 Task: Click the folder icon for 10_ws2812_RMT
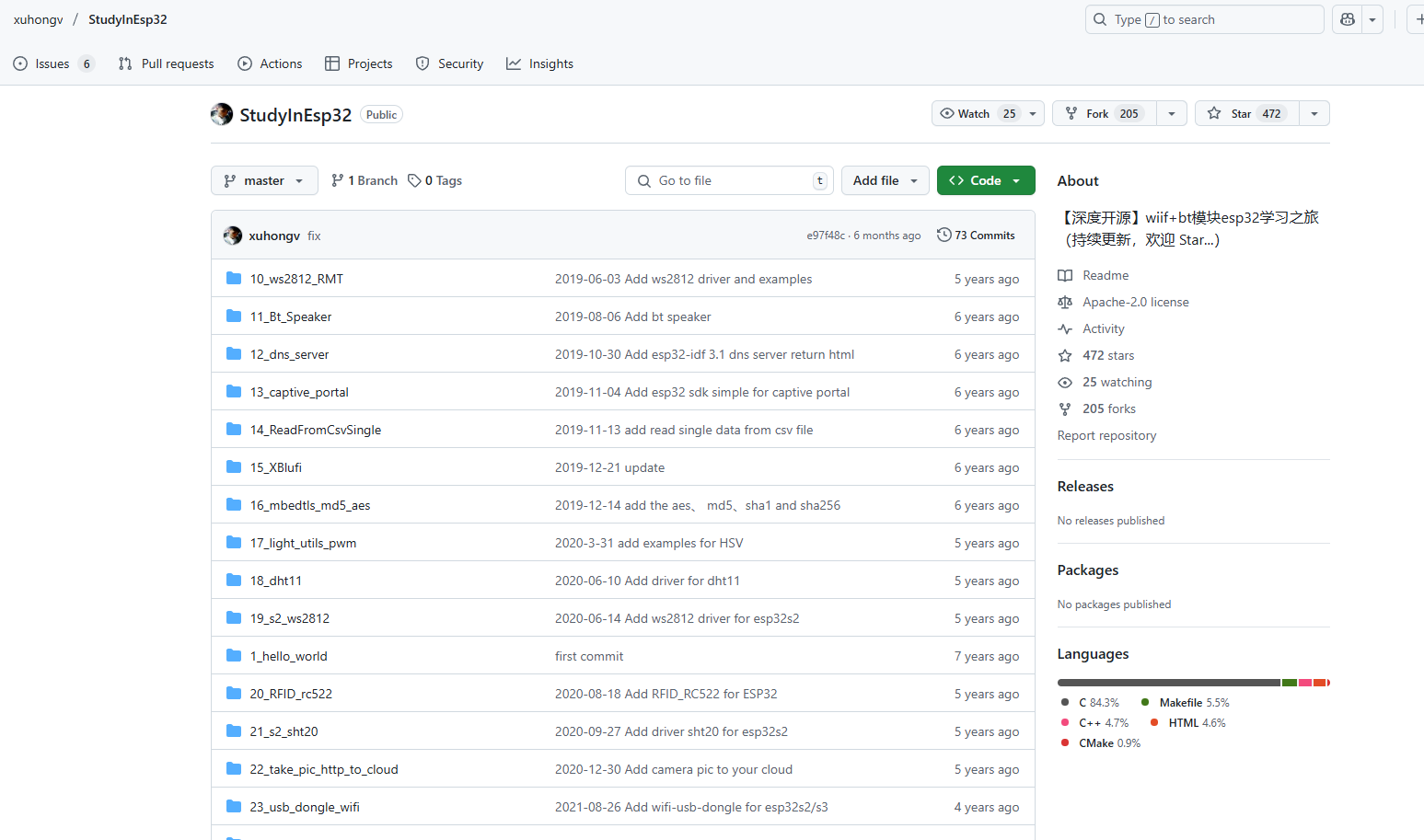[234, 278]
